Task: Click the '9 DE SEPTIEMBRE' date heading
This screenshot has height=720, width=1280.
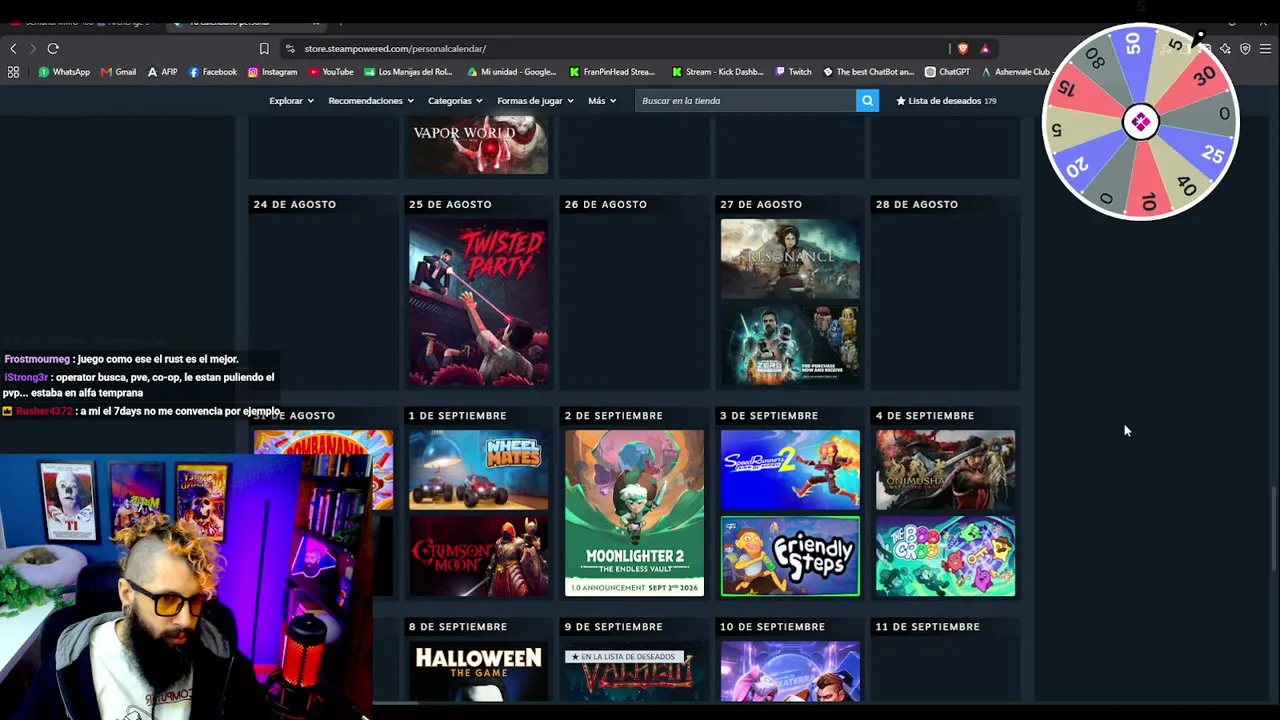Action: (x=613, y=626)
